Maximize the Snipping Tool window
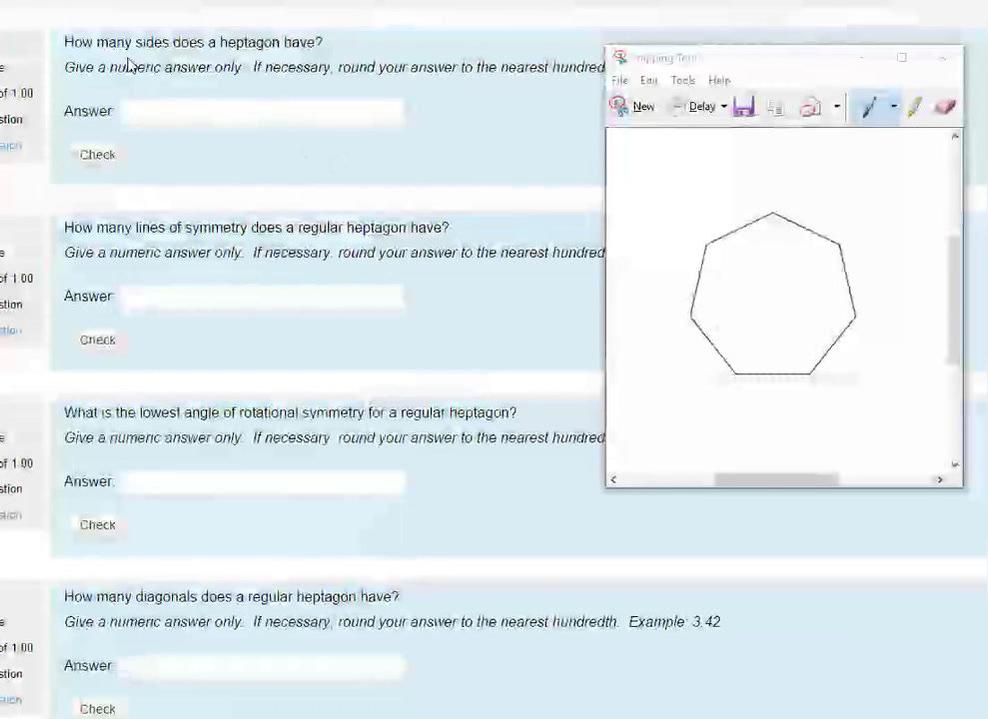 (902, 58)
